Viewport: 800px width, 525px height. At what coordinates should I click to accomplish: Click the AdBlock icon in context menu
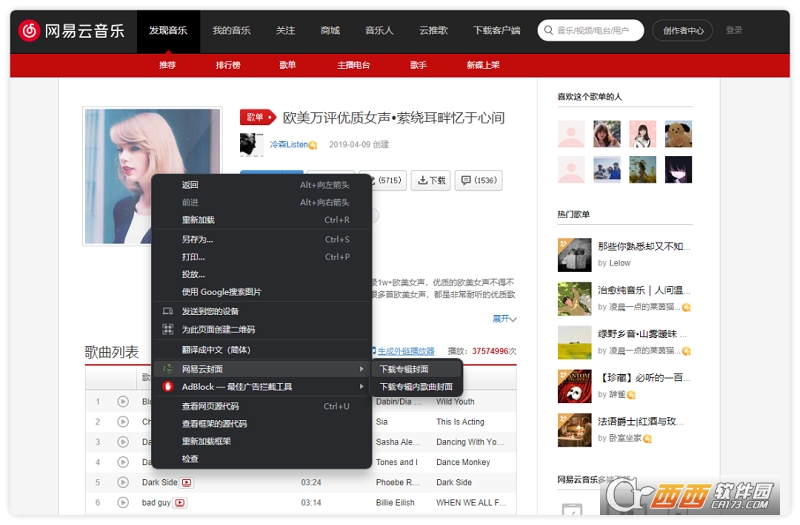click(x=168, y=387)
